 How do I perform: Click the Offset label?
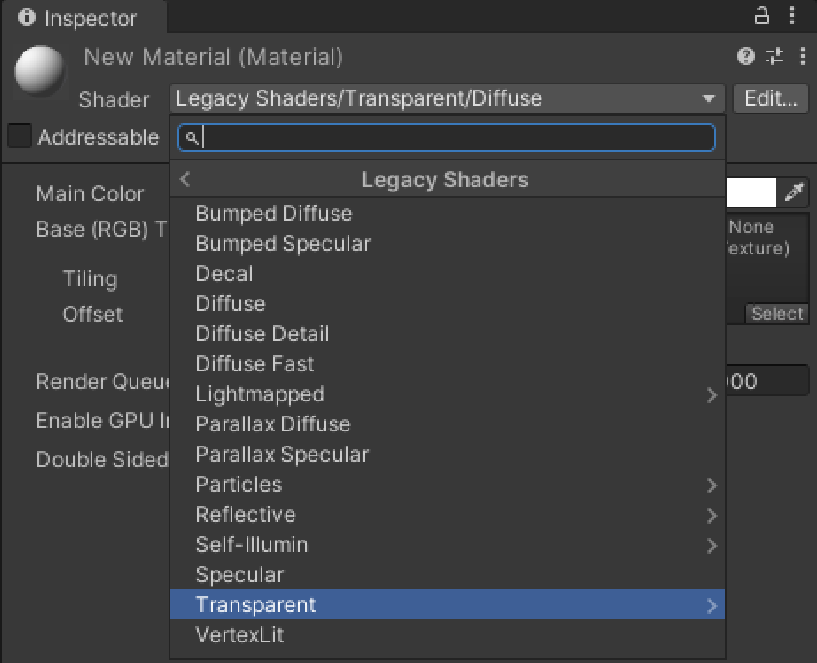click(x=93, y=314)
